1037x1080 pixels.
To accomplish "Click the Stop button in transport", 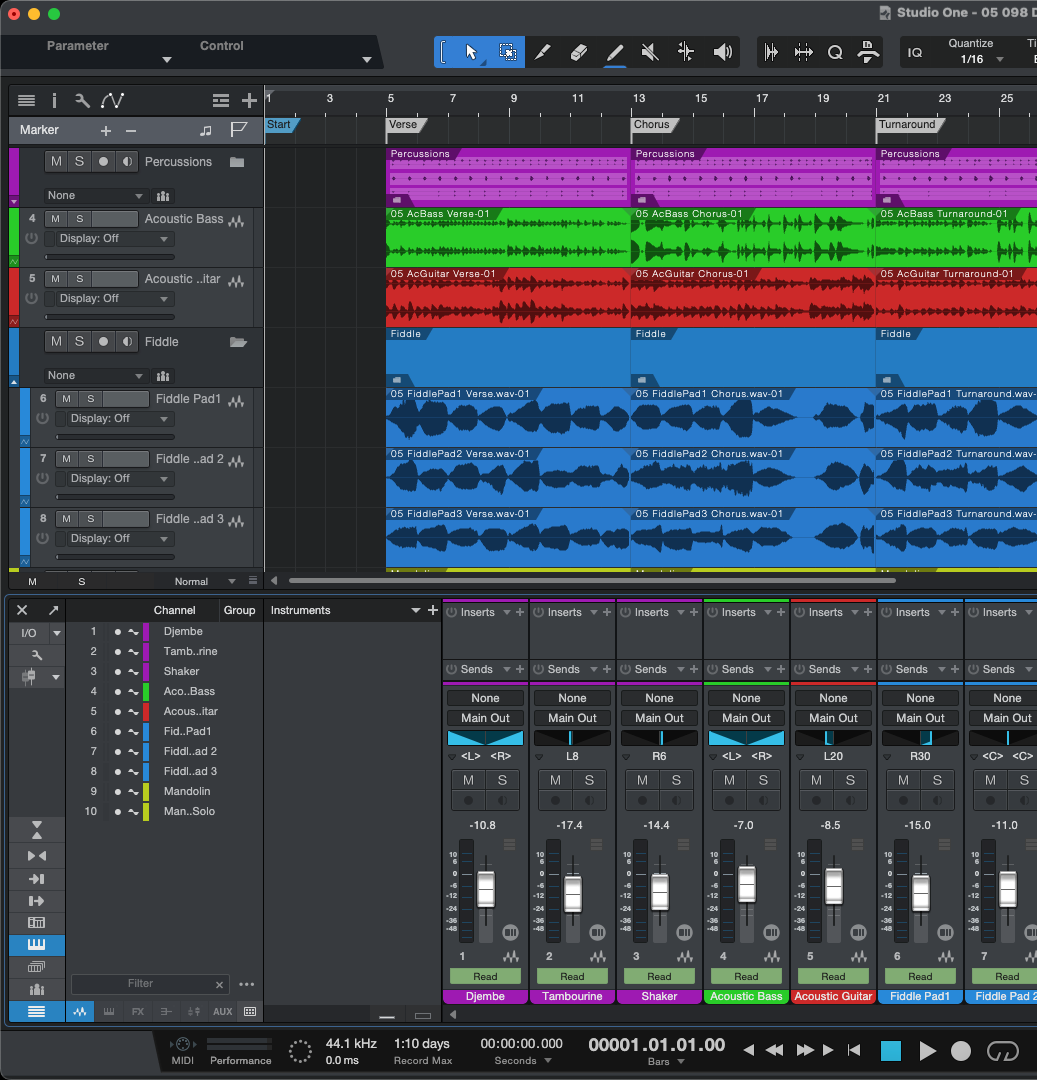I will [x=891, y=1050].
